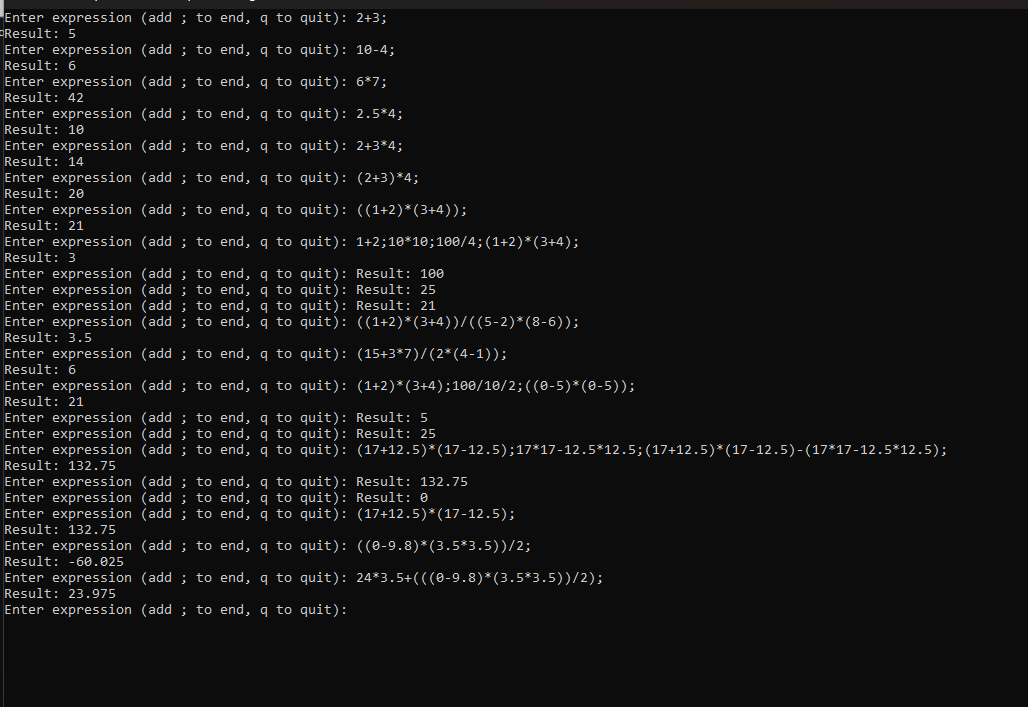1028x707 pixels.
Task: Select the Result: 23.975 output line
Action: (x=60, y=594)
